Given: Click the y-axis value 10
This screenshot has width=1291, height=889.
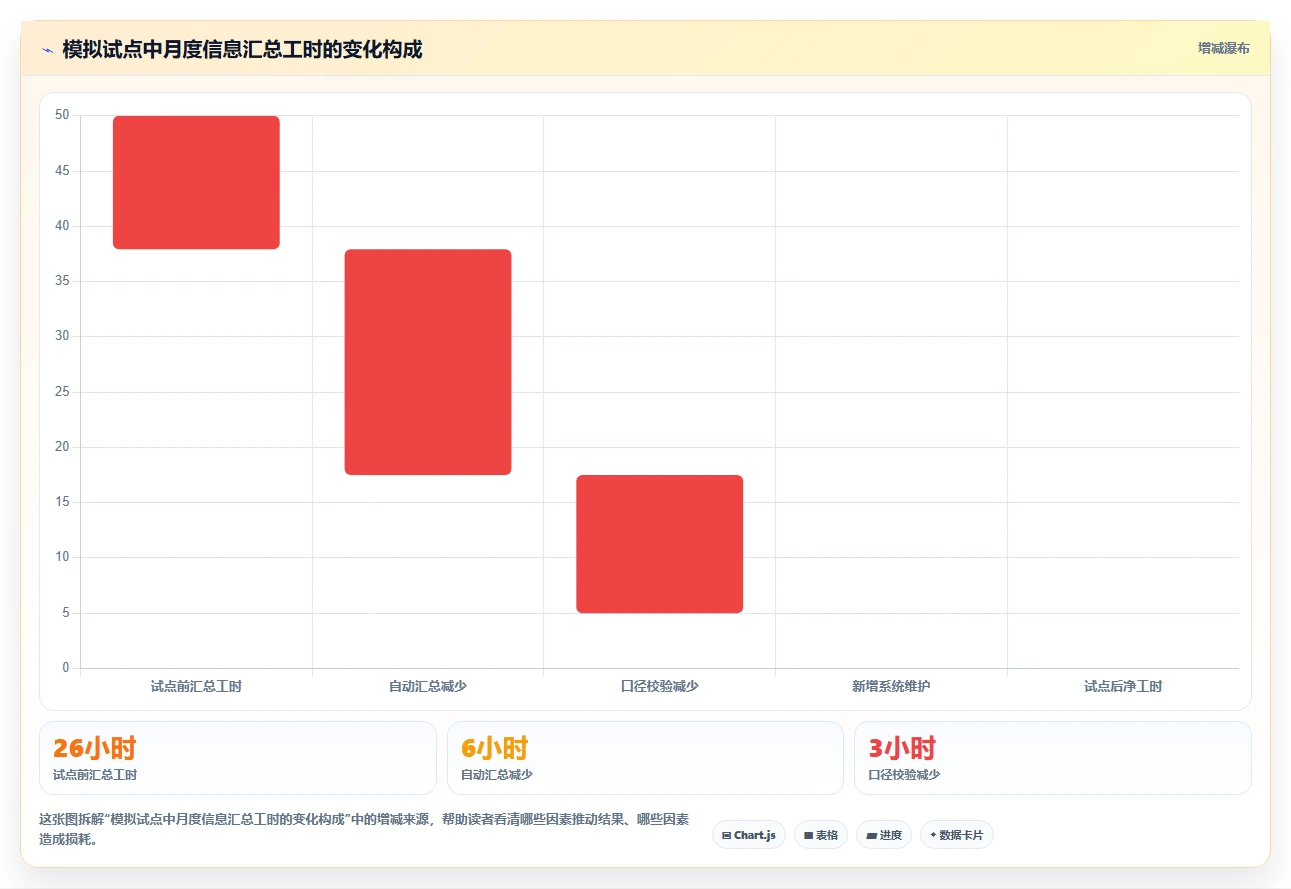Looking at the screenshot, I should click(62, 557).
